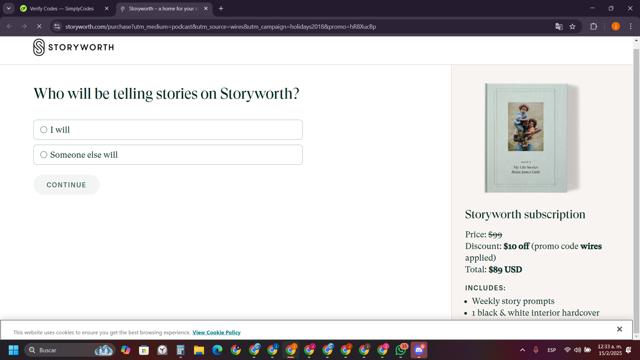Viewport: 640px width, 360px height.
Task: Click the Storyworth logo in the header
Action: (x=73, y=47)
